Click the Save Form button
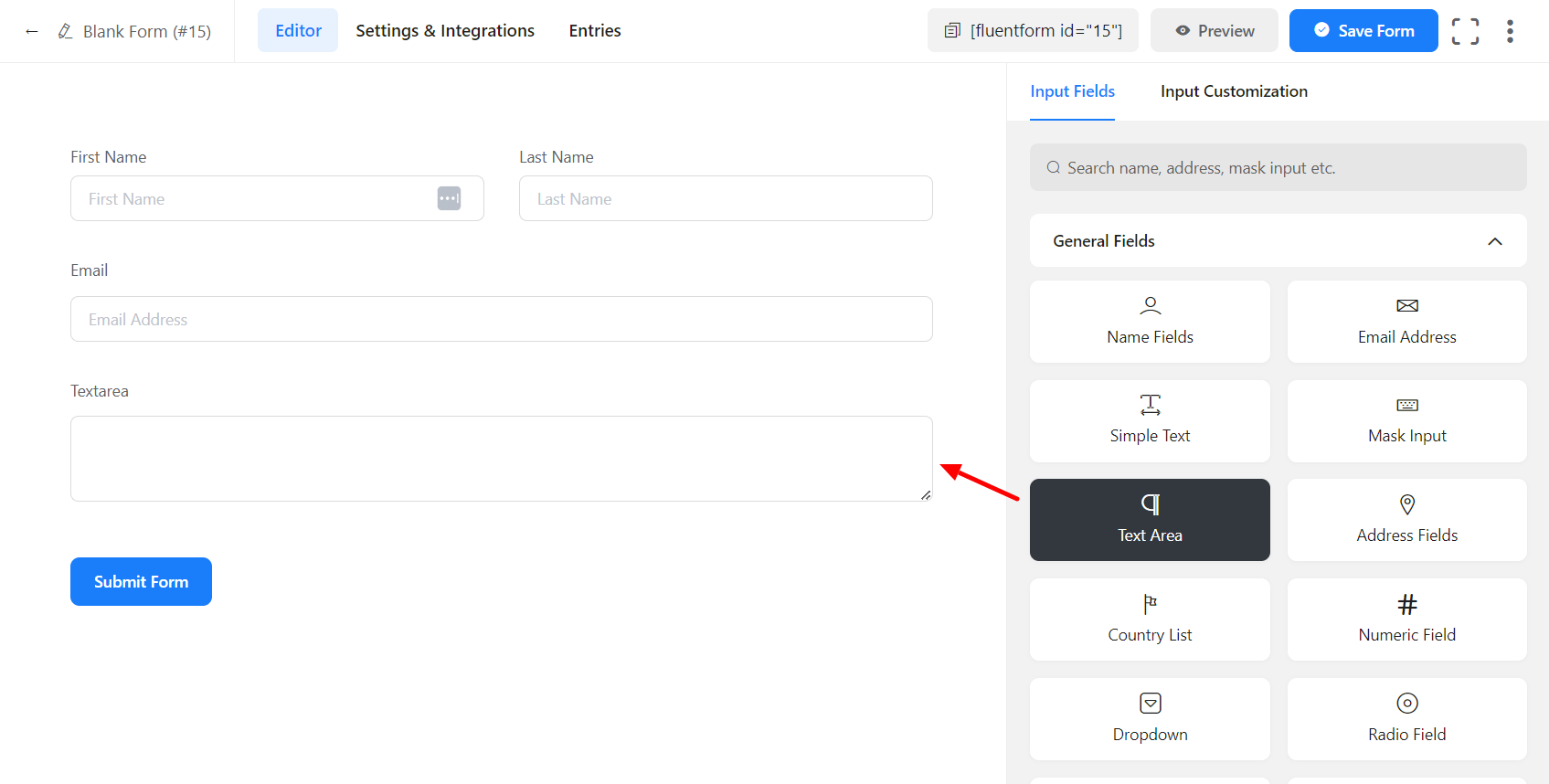Image resolution: width=1549 pixels, height=784 pixels. (1363, 31)
